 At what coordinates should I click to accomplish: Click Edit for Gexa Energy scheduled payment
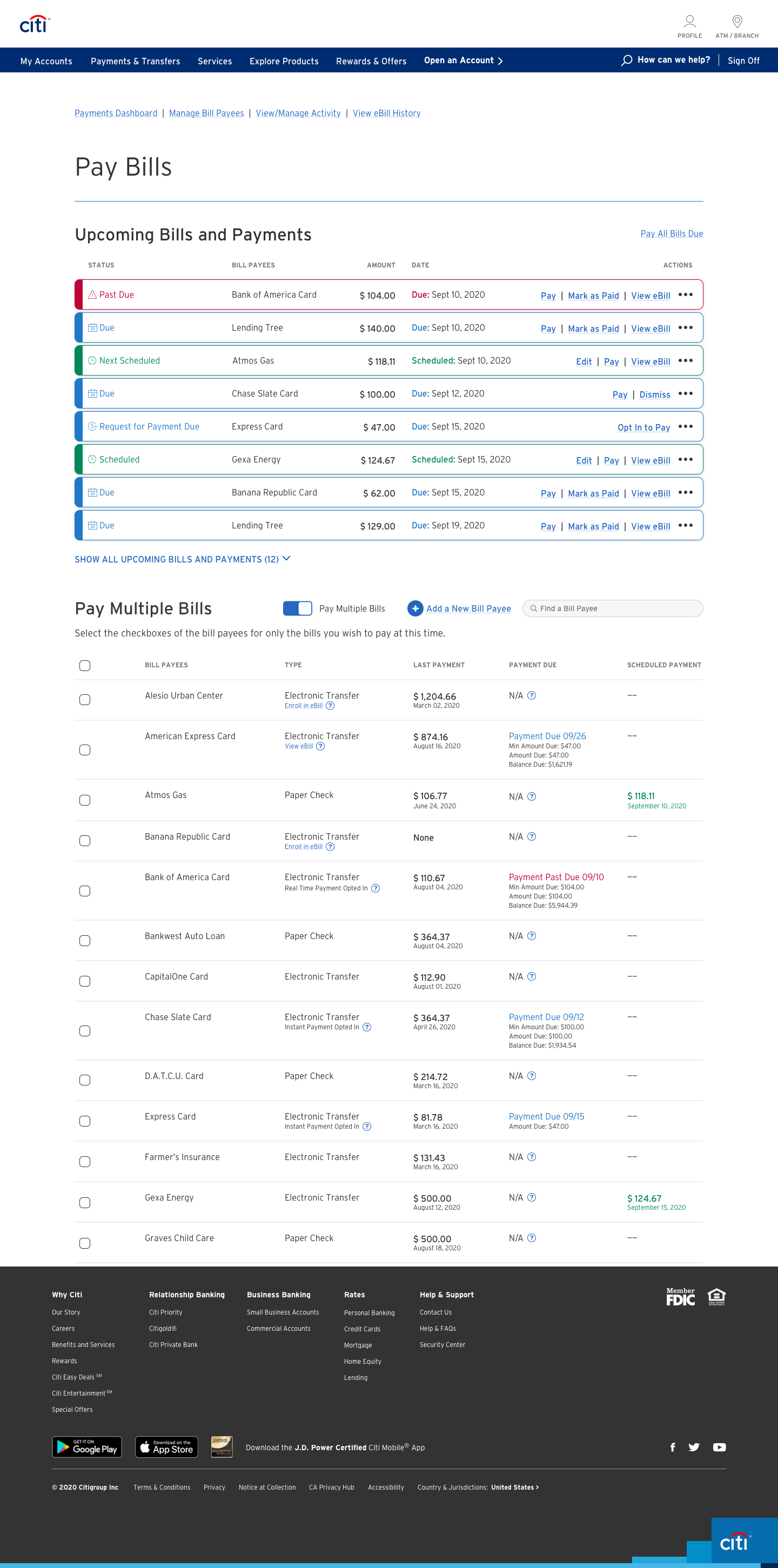coord(584,460)
